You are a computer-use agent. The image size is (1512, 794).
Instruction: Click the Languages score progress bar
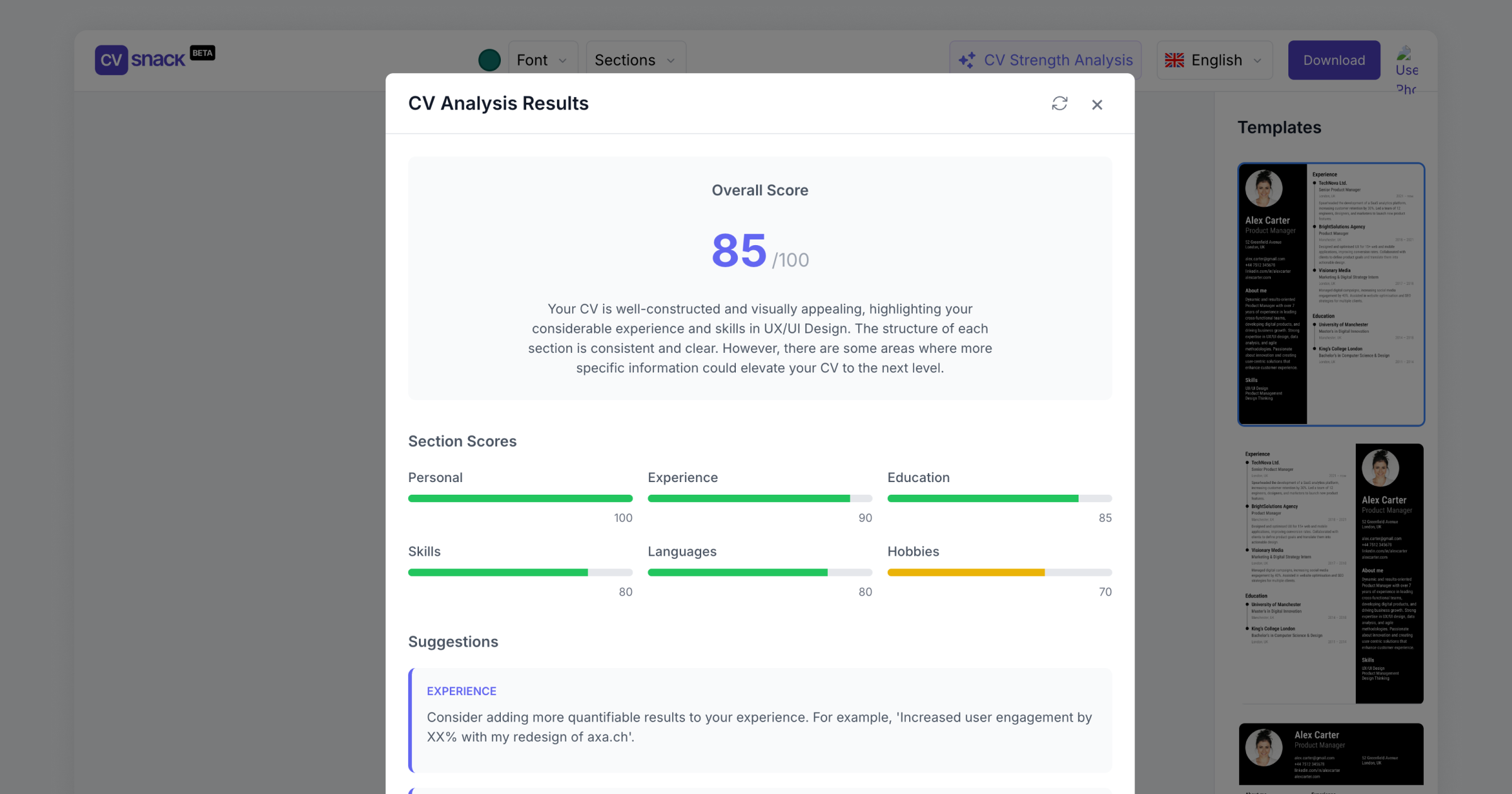(760, 572)
